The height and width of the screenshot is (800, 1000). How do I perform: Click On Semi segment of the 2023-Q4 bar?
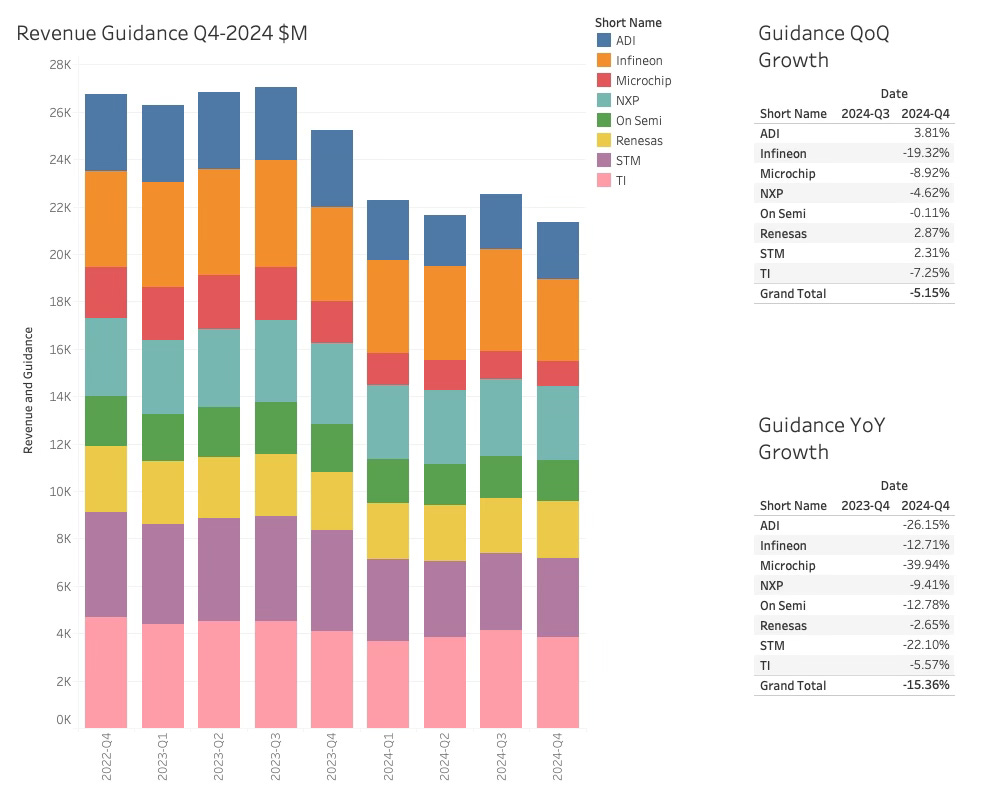point(332,448)
